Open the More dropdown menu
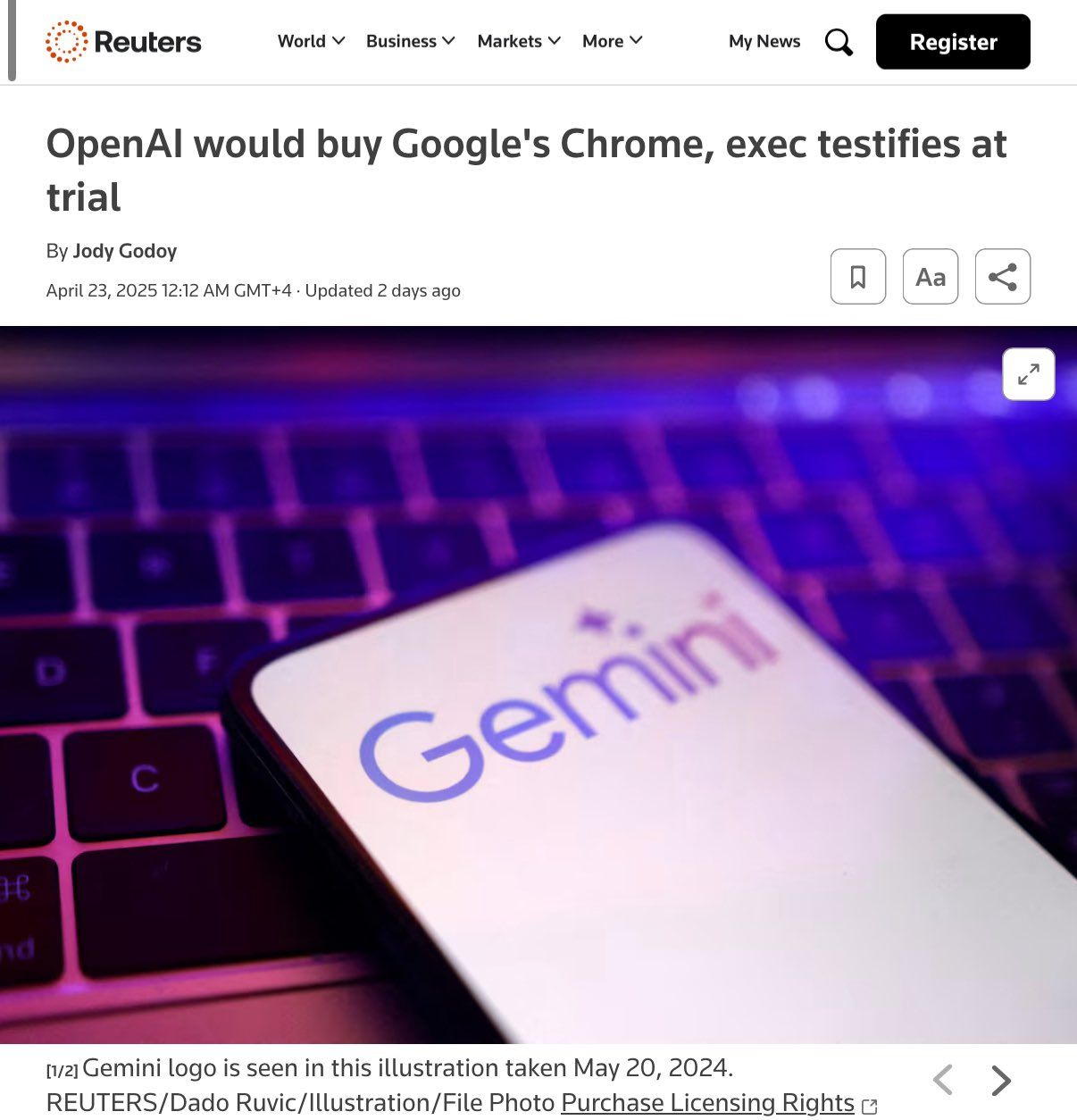This screenshot has width=1077, height=1120. coord(612,41)
